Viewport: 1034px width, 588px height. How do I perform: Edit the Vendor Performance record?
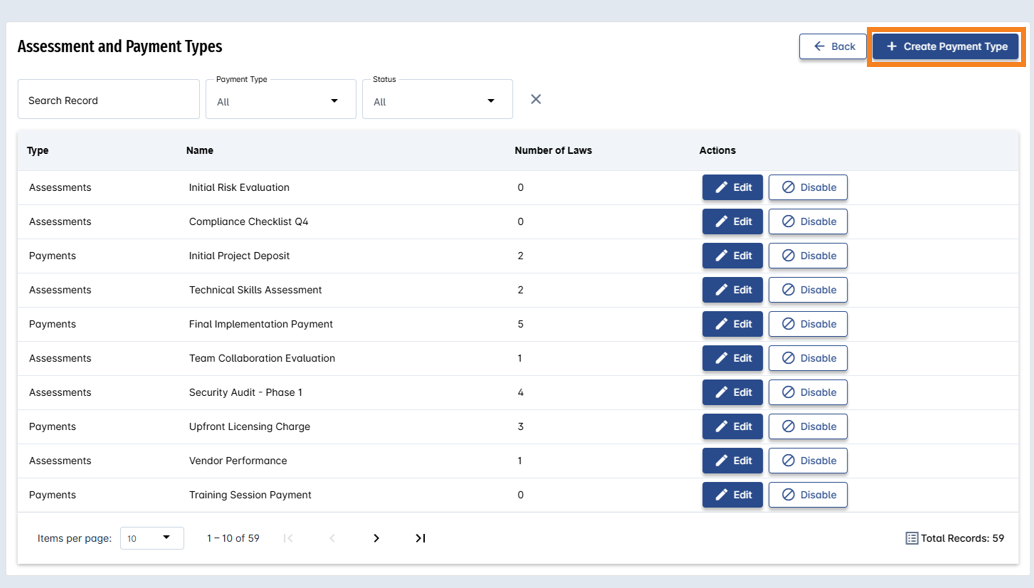point(732,461)
